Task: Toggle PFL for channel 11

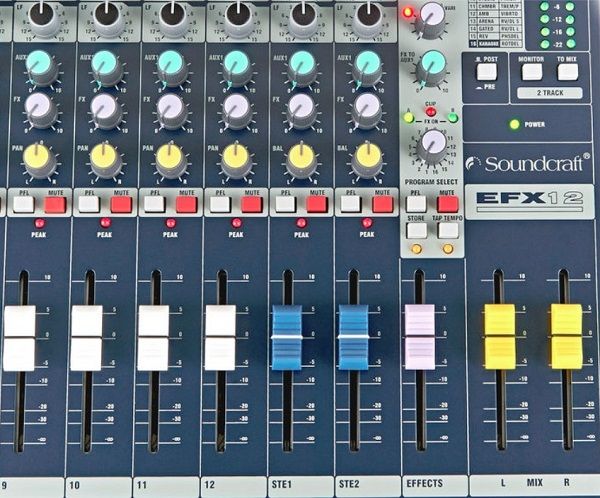Action: (x=155, y=205)
